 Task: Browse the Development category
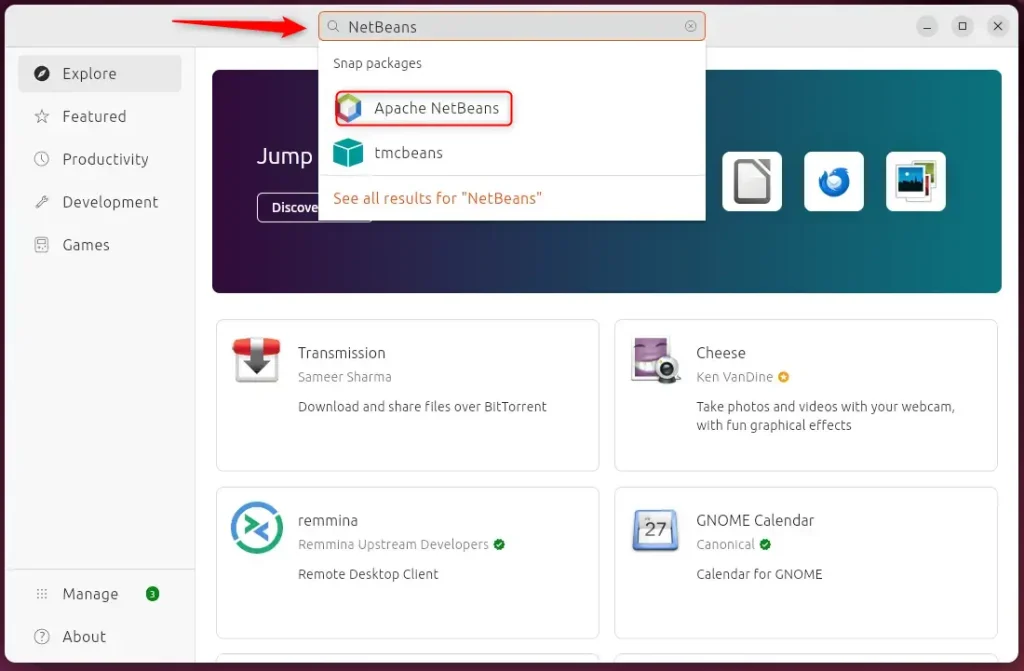point(100,202)
